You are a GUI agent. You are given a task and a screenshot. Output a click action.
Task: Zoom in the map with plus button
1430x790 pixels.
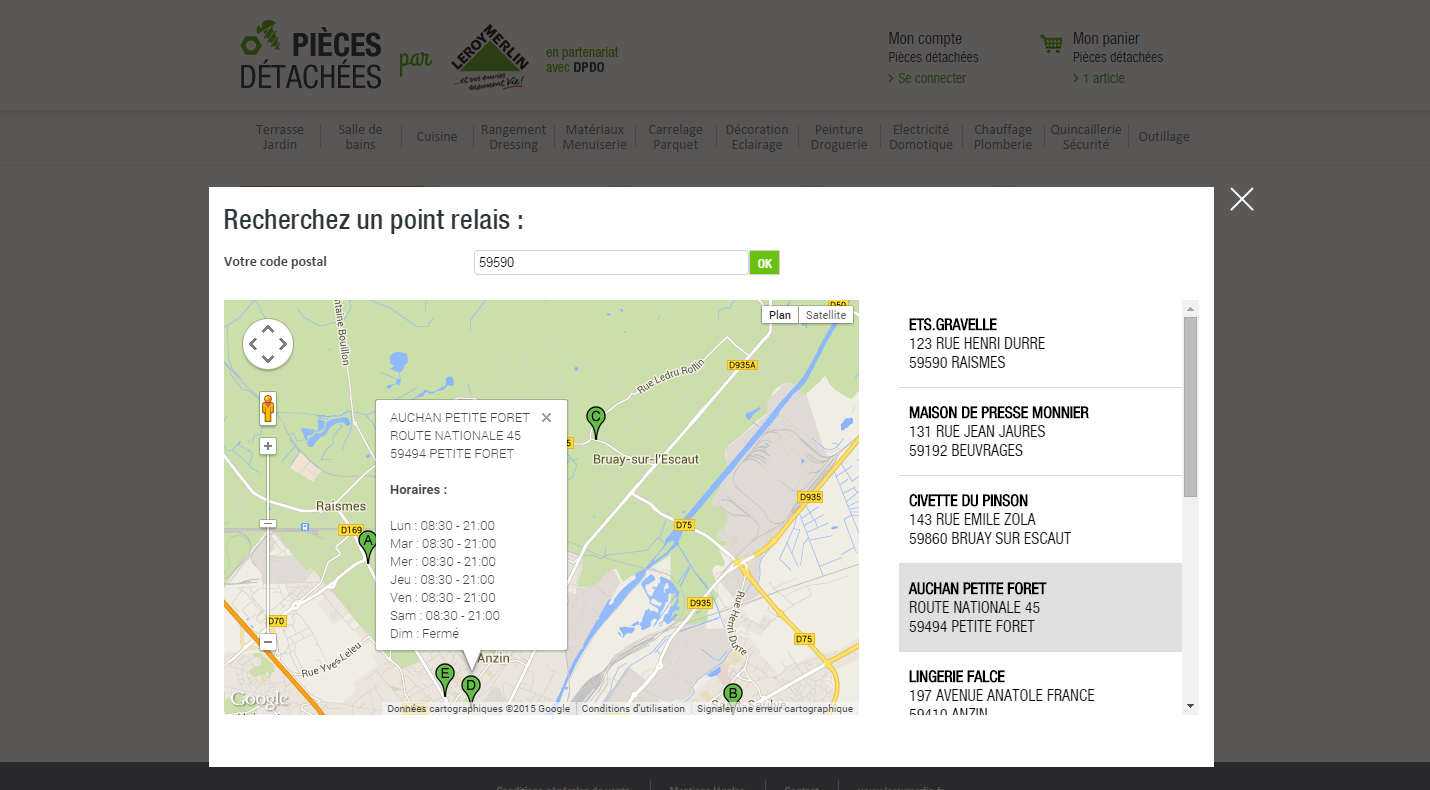pyautogui.click(x=268, y=446)
